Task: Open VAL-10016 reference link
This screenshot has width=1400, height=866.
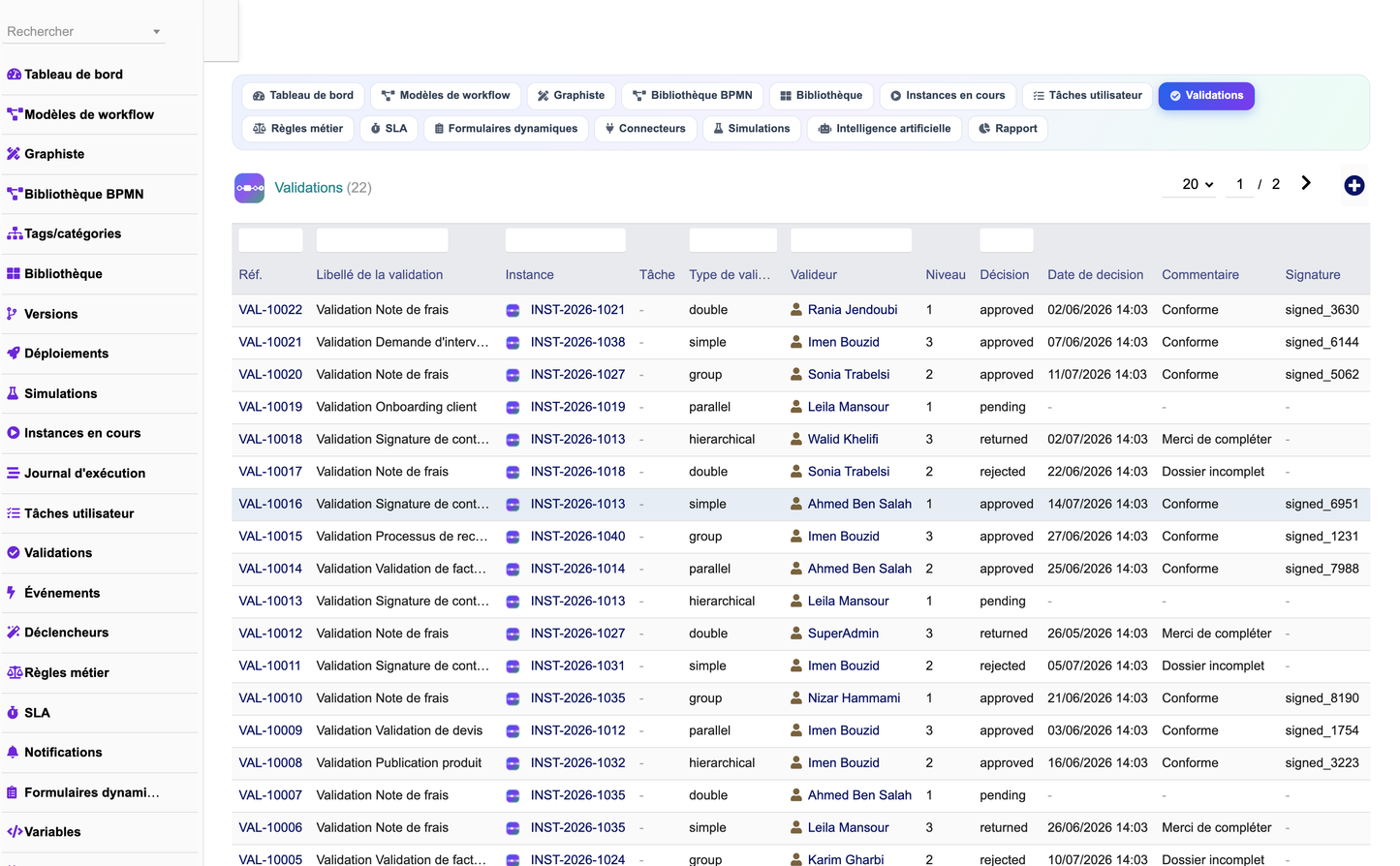Action: [x=270, y=504]
